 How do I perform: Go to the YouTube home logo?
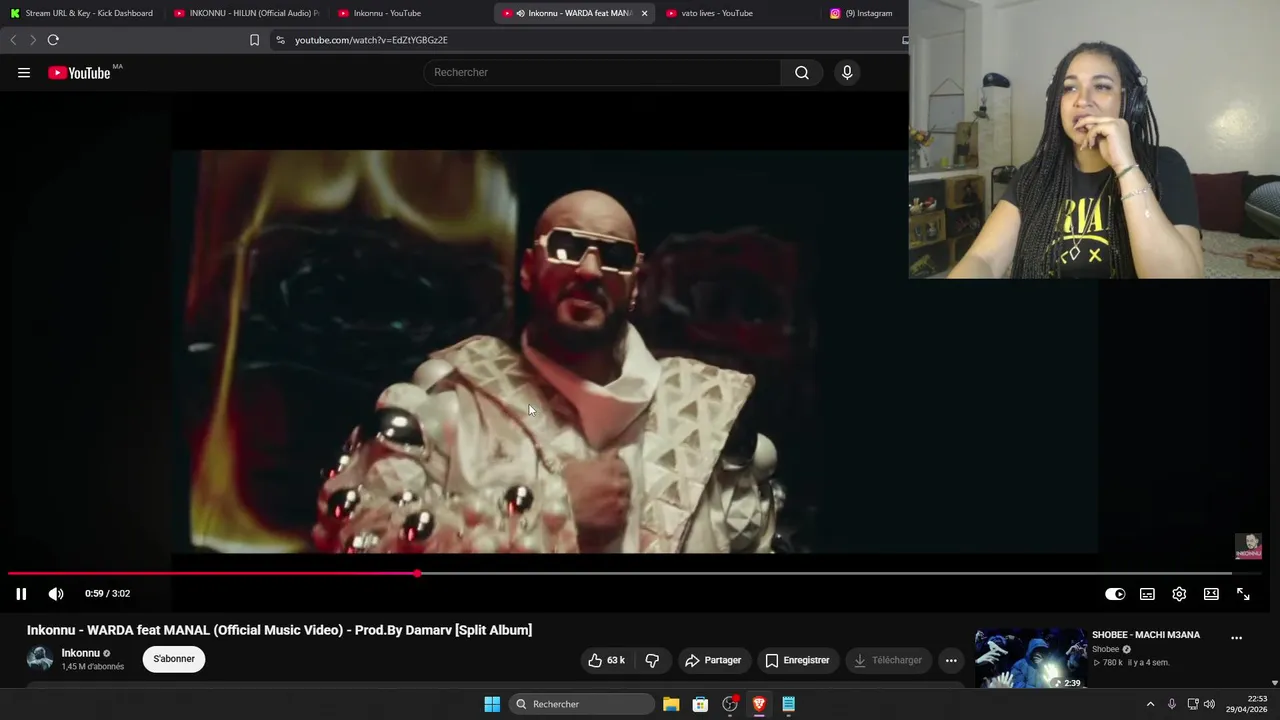click(x=79, y=72)
